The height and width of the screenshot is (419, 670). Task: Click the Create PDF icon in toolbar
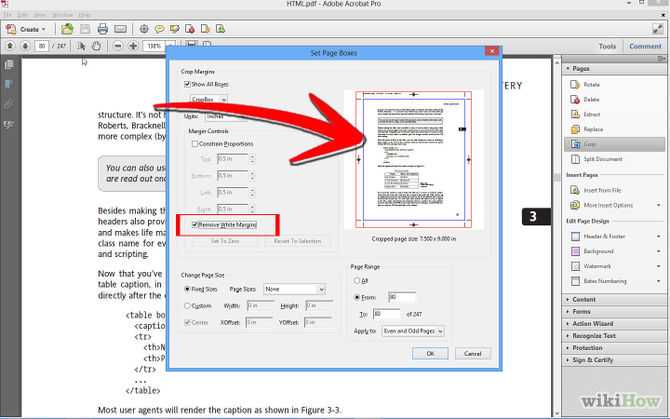point(11,29)
